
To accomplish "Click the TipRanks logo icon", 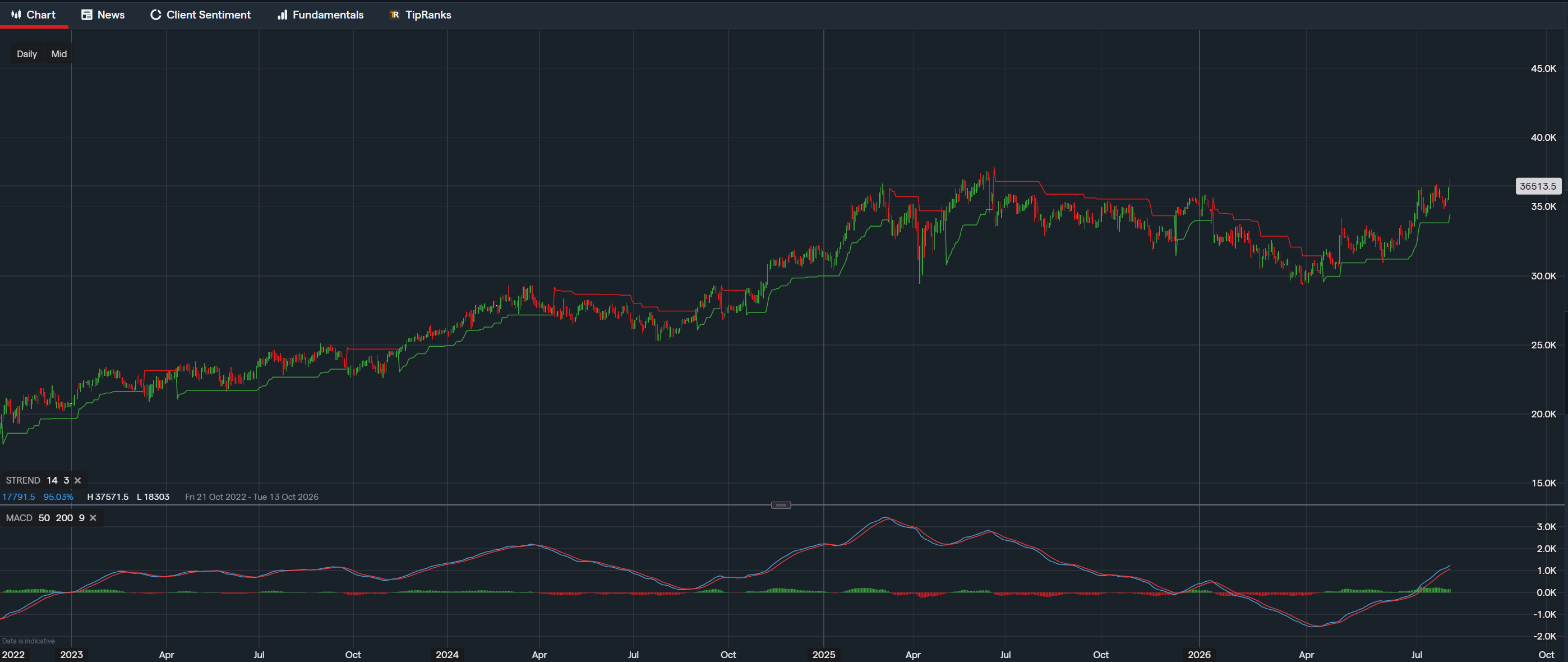I will 394,15.
